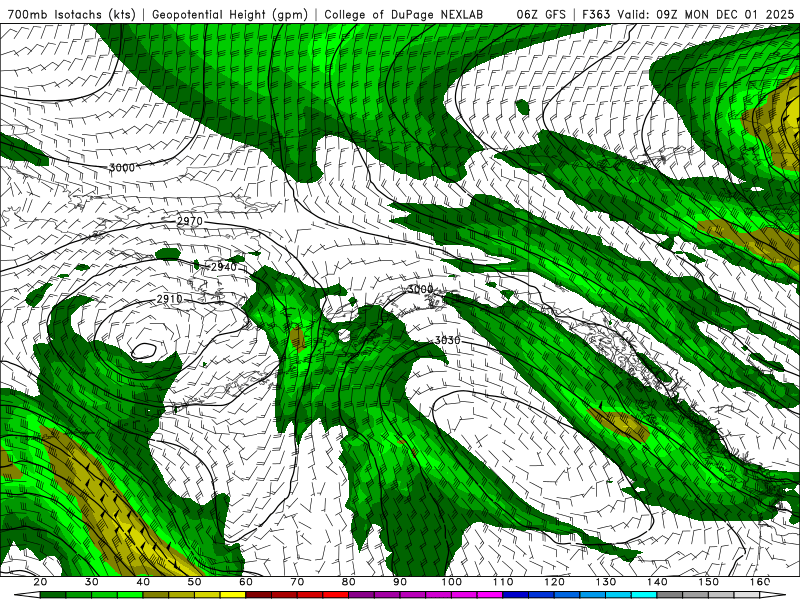Click the 'F363' forecast hour text

[x=596, y=14]
